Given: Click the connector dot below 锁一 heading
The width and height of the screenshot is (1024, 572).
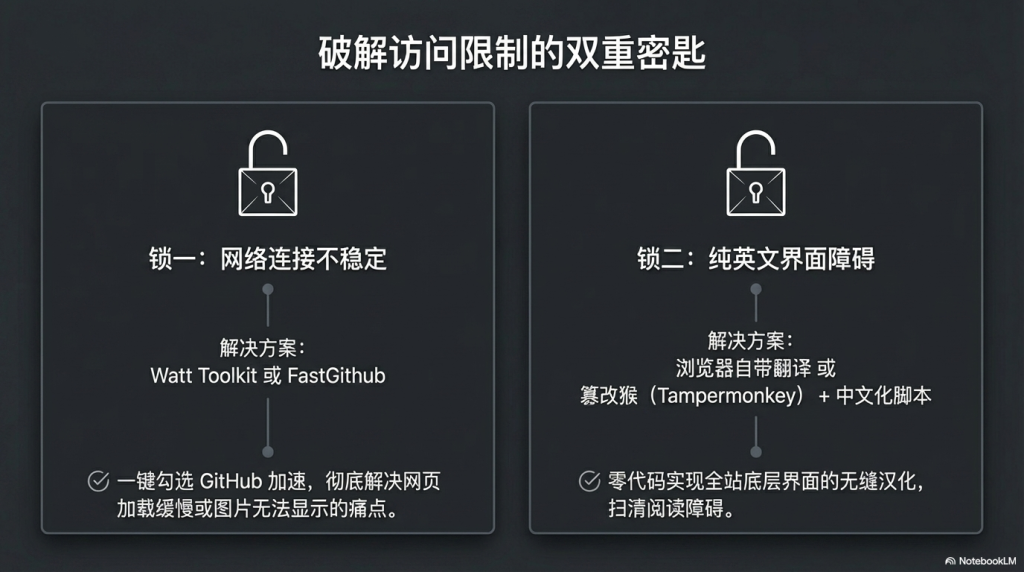Looking at the screenshot, I should tap(267, 290).
